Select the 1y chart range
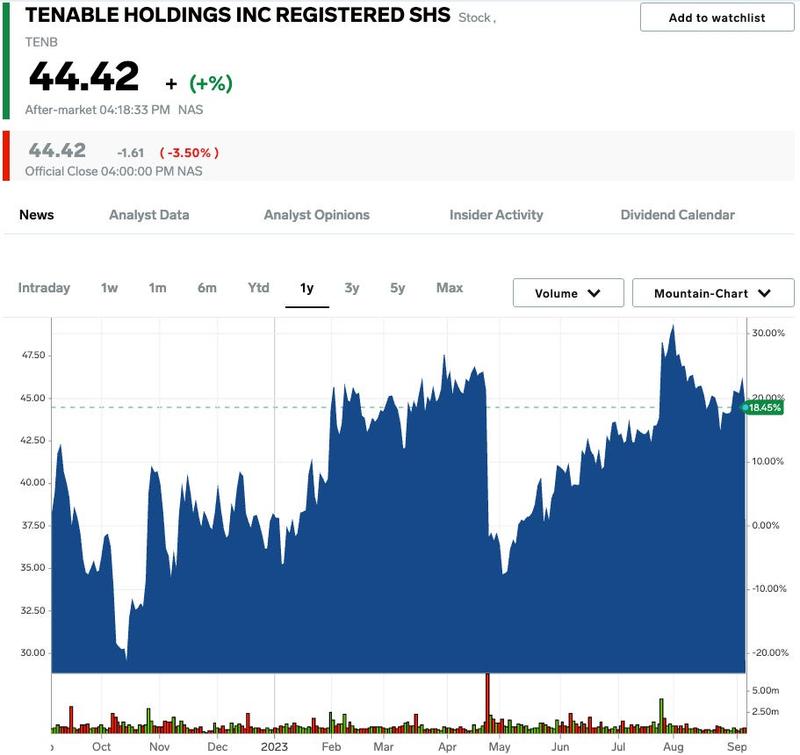 point(307,288)
